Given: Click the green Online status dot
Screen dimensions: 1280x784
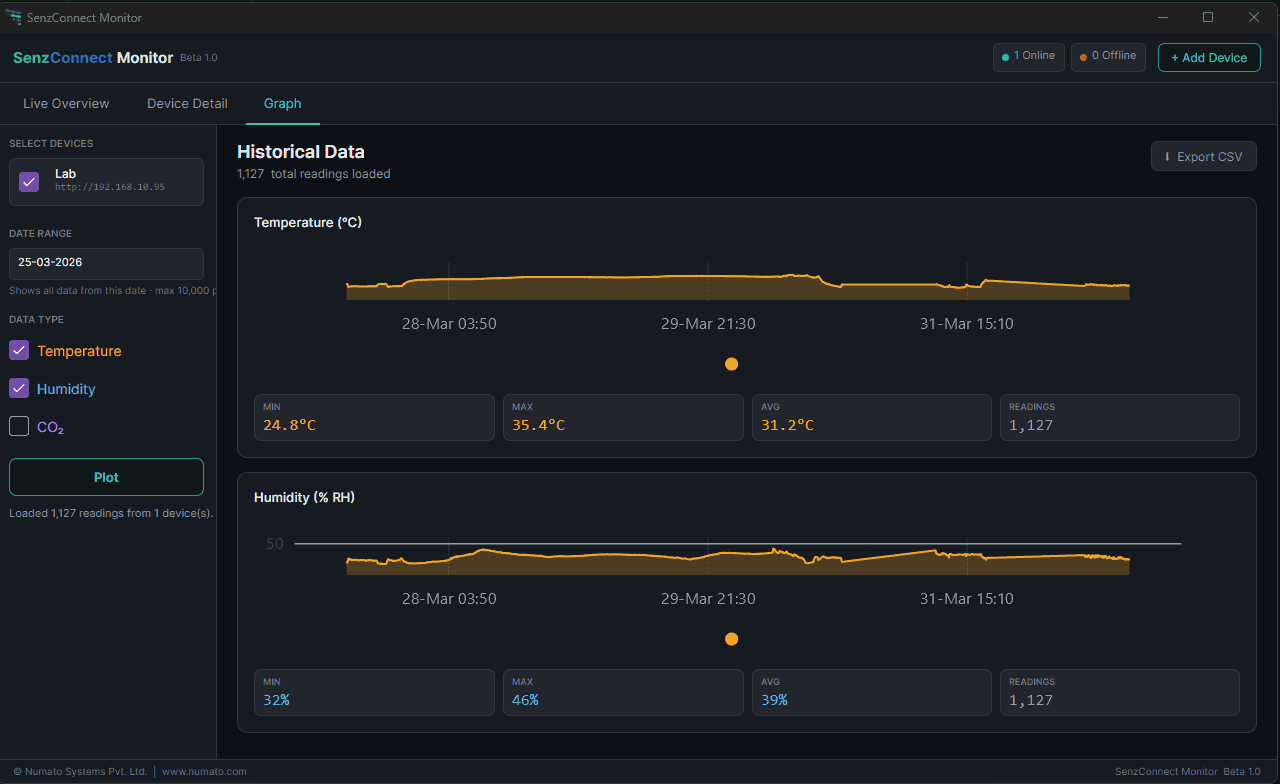Looking at the screenshot, I should pyautogui.click(x=1006, y=57).
